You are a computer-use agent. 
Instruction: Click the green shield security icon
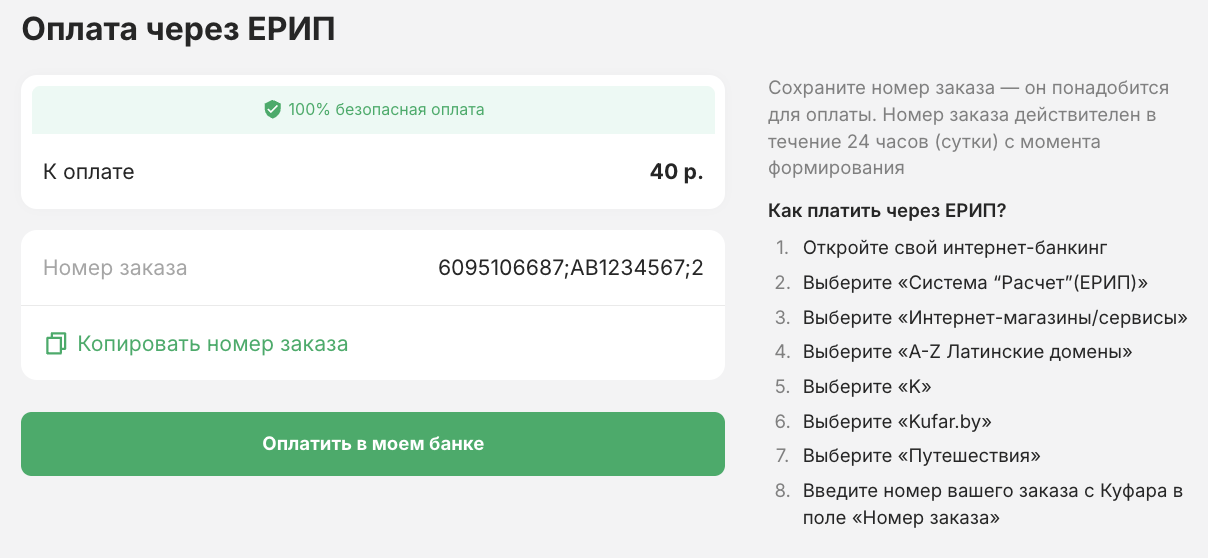[272, 109]
